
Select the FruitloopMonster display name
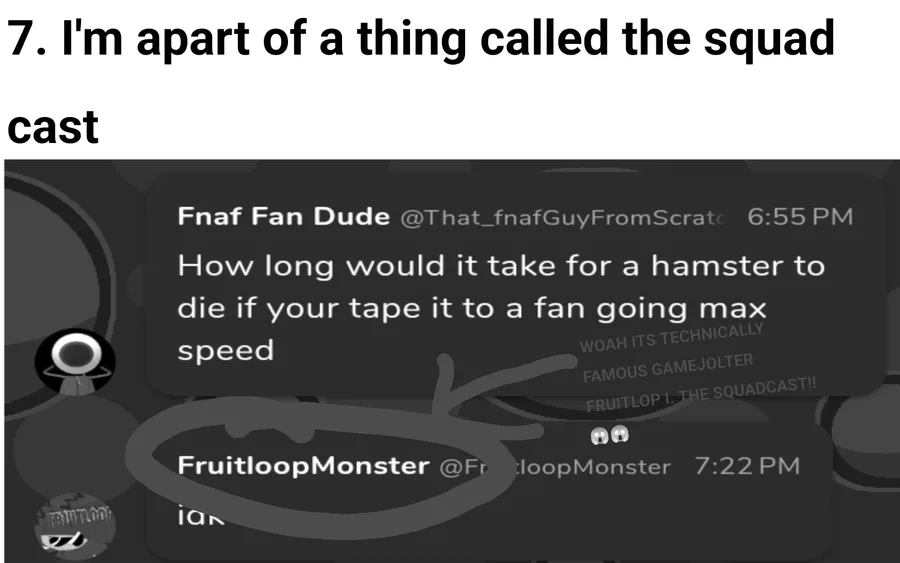pos(302,466)
